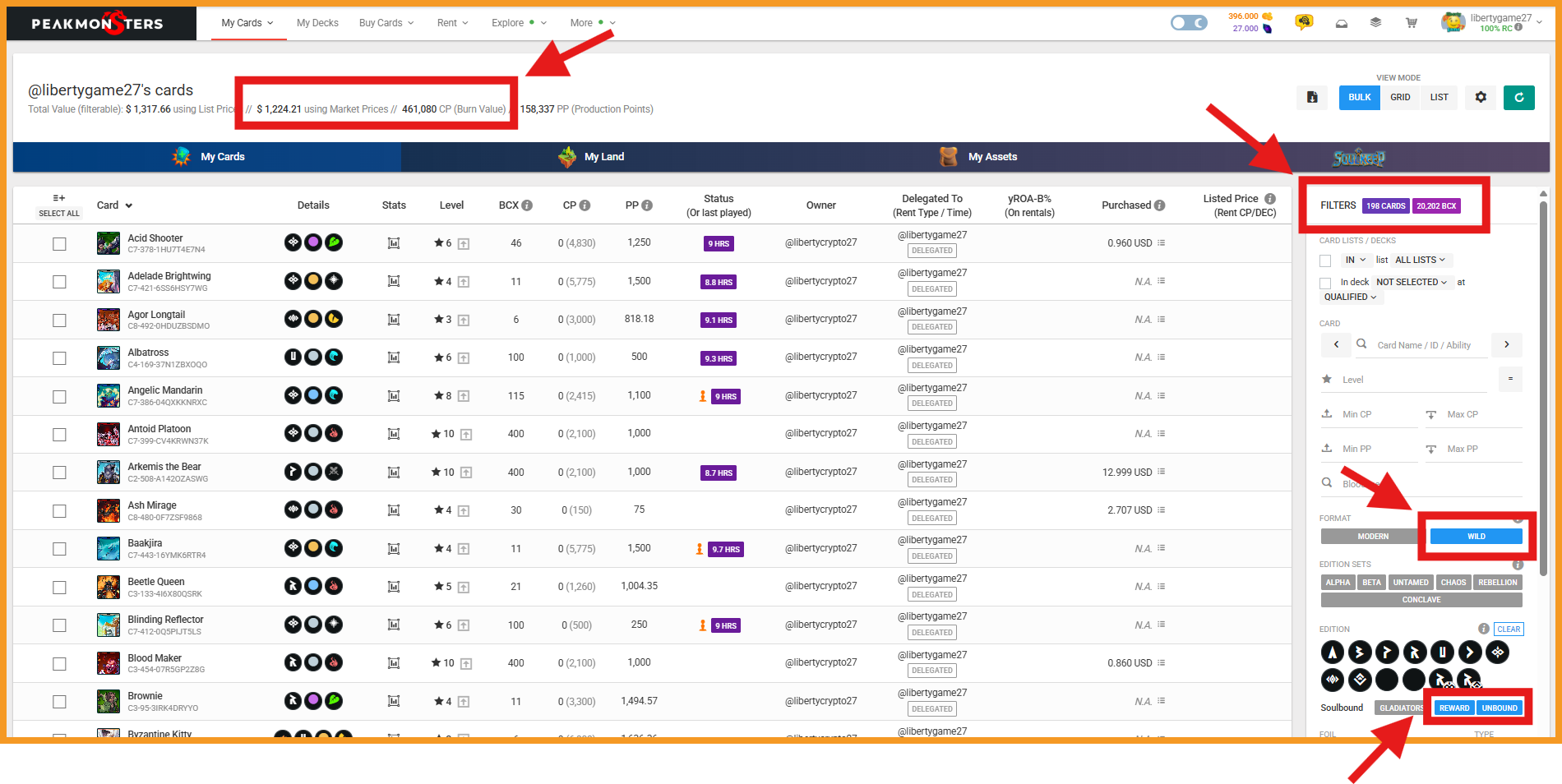Toggle dark mode switch
This screenshot has height=784, width=1562.
pos(1189,23)
